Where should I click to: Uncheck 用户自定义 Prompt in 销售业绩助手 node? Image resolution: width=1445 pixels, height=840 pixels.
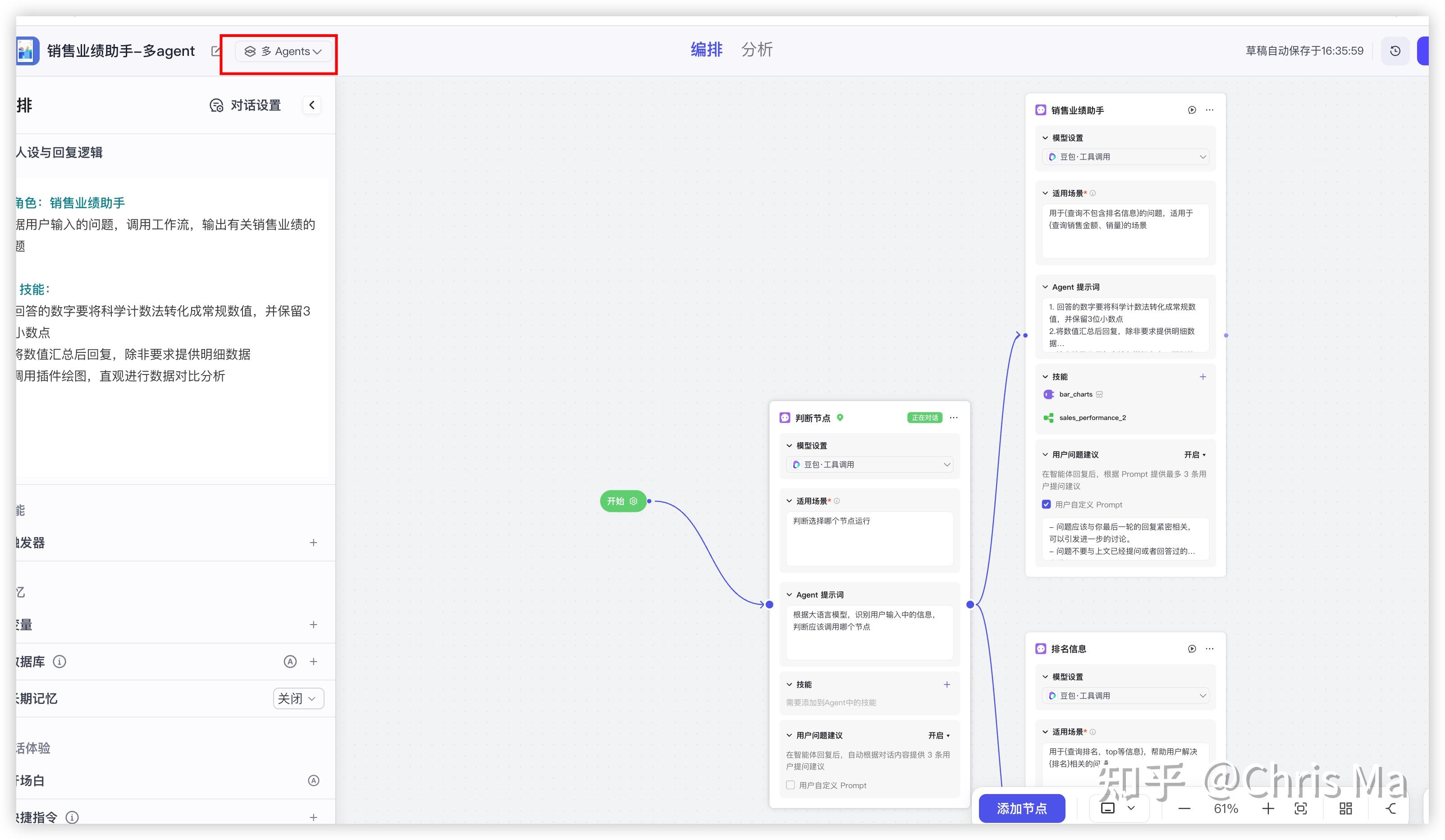click(x=1047, y=505)
